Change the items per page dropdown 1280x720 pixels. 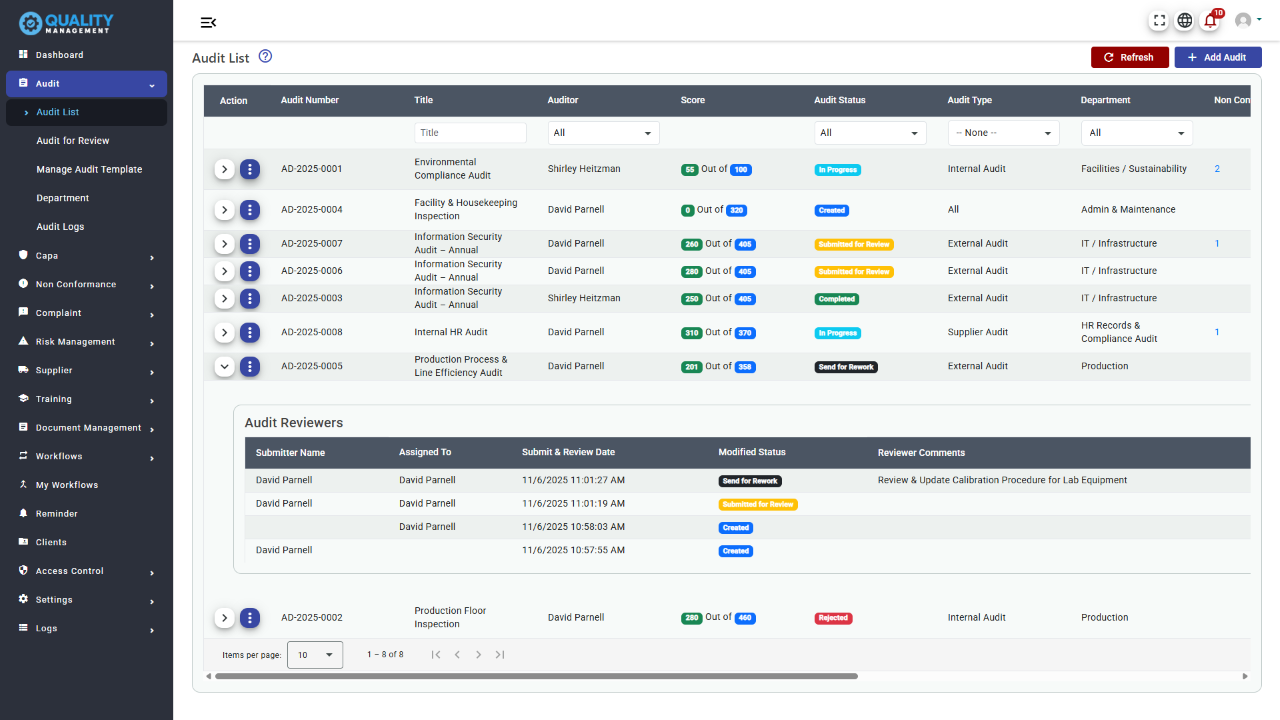pos(315,655)
